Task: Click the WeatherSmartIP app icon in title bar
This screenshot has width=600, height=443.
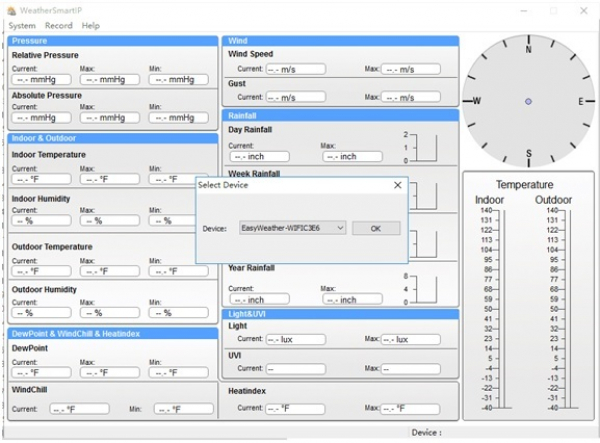Action: (12, 10)
